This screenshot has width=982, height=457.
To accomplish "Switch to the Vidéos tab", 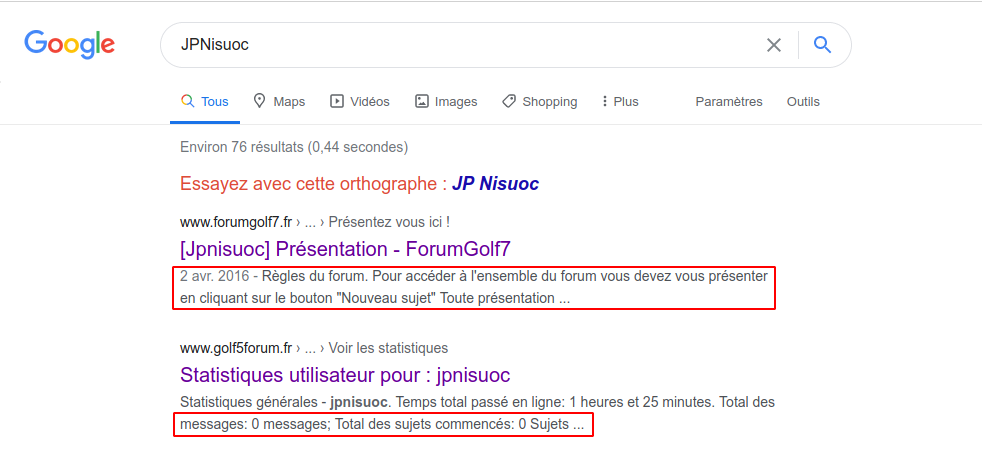I will (x=360, y=101).
